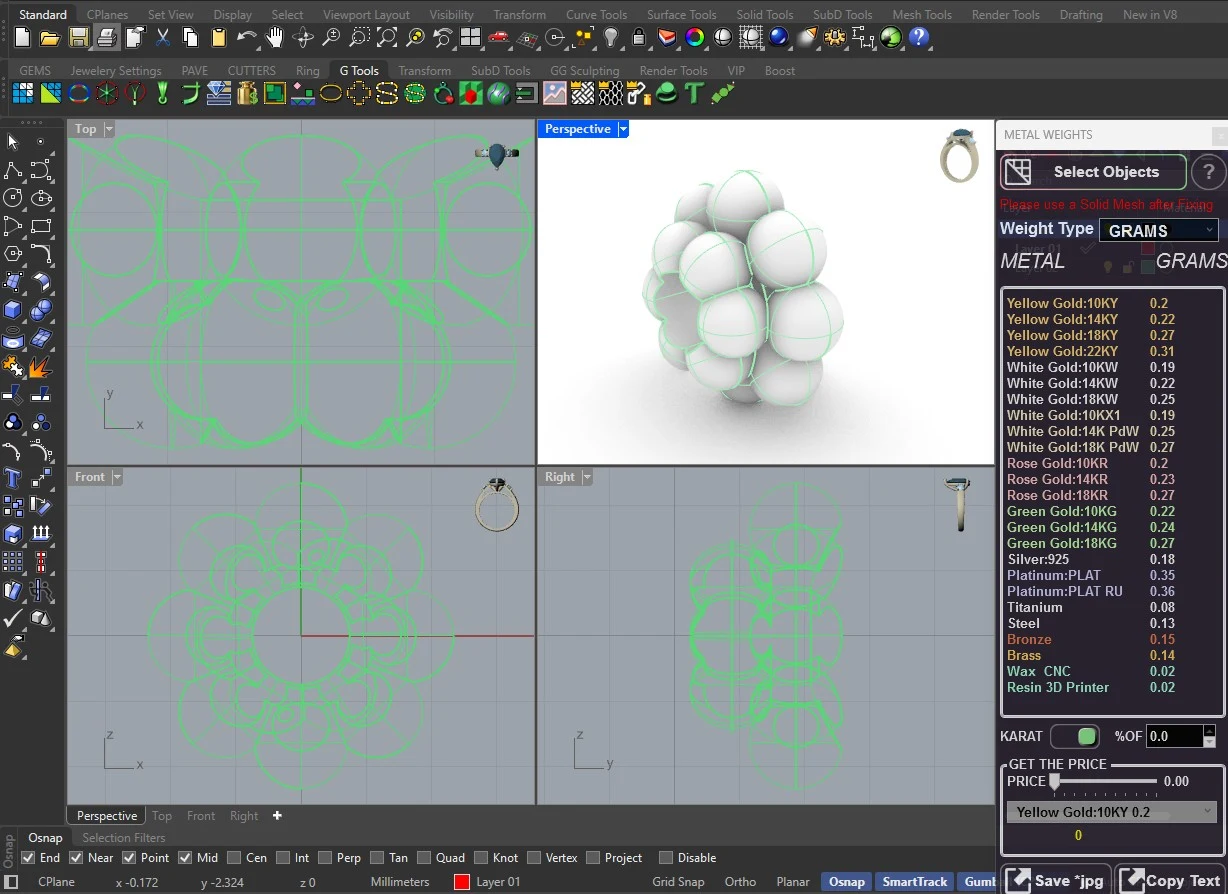Click the Explode tool icon
The width and height of the screenshot is (1228, 894).
coord(41,365)
